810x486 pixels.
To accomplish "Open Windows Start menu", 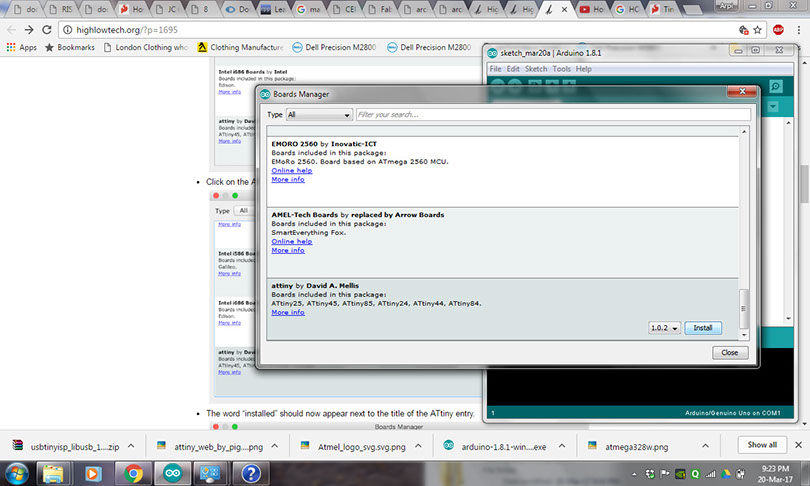I will (16, 474).
